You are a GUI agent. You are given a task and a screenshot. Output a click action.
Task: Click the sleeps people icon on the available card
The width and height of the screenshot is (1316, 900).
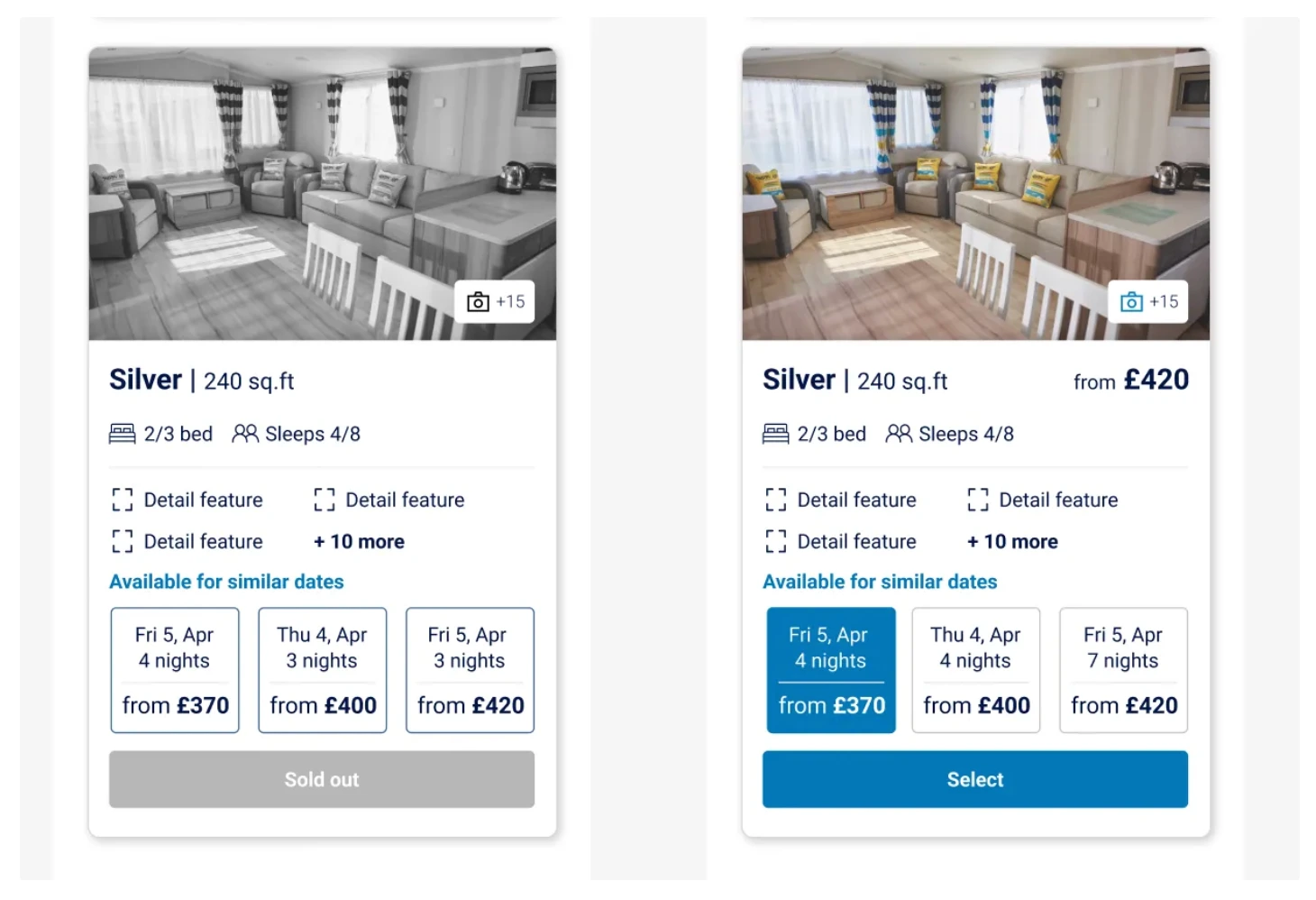(x=899, y=434)
